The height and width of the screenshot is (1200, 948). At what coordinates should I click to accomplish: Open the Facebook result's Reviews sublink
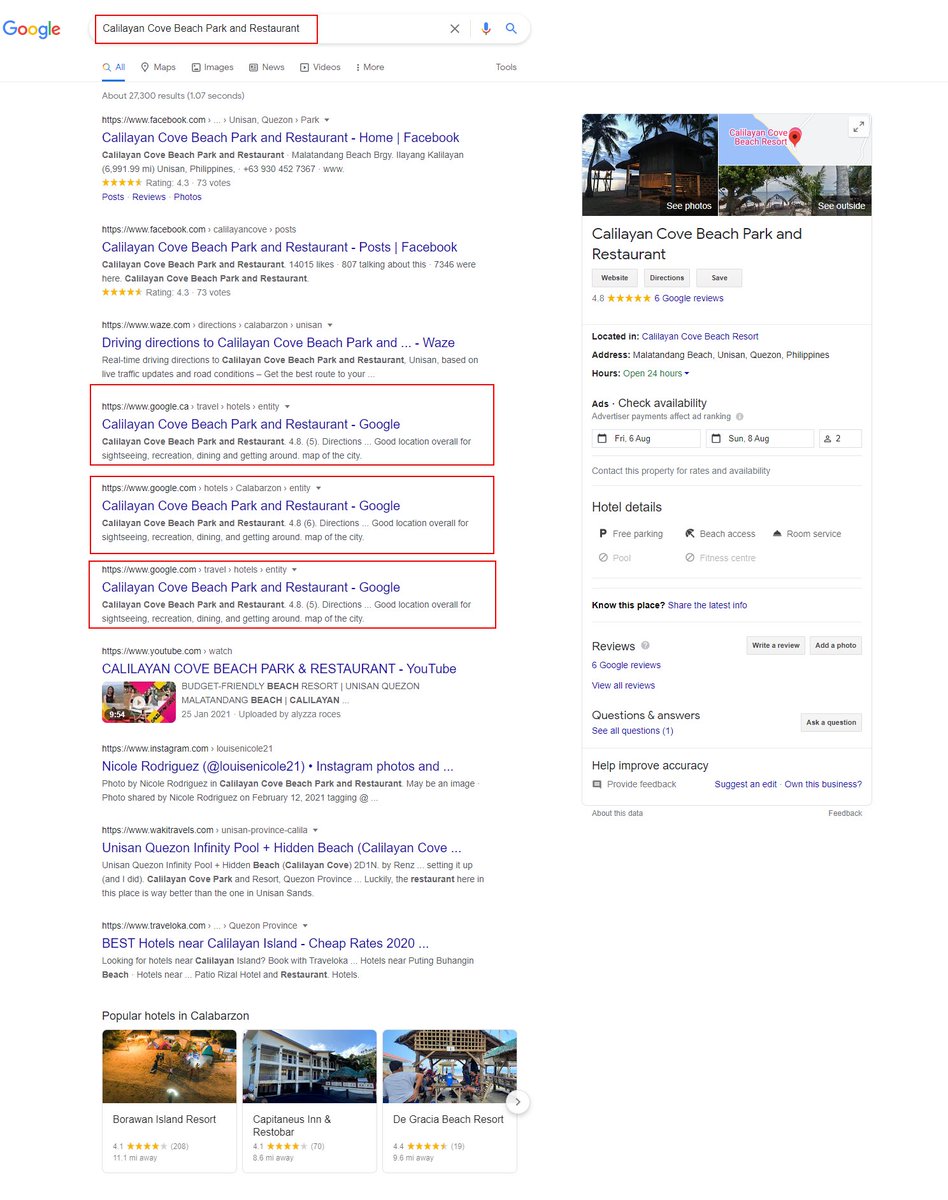[149, 197]
